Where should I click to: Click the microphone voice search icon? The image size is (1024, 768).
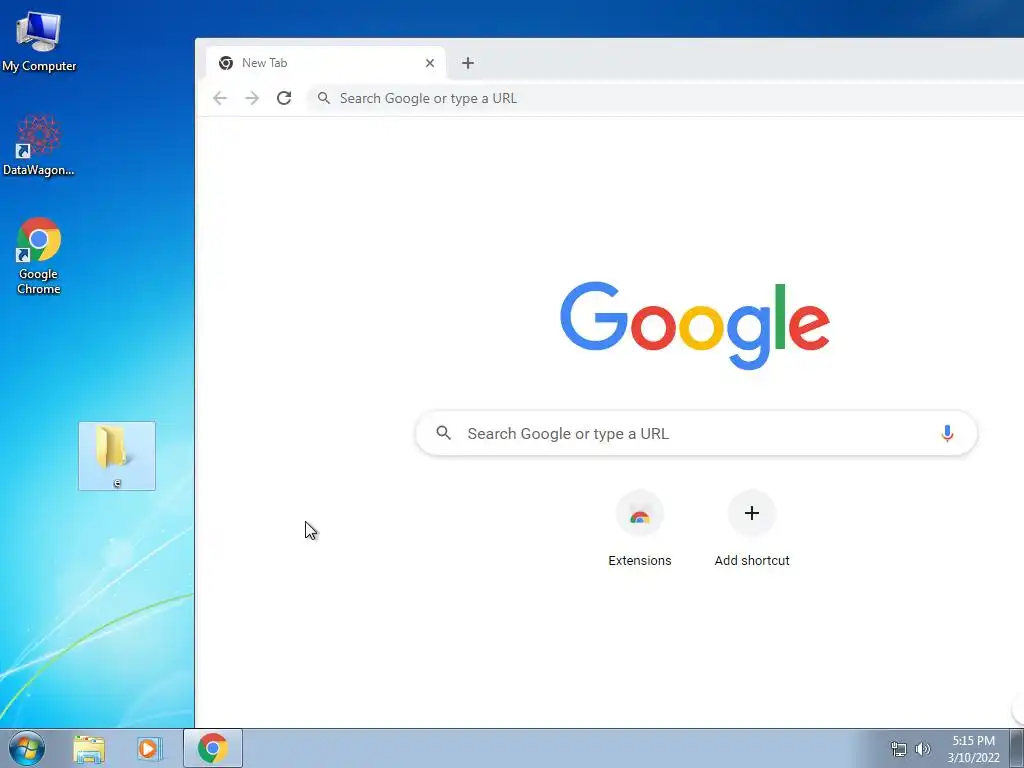947,433
